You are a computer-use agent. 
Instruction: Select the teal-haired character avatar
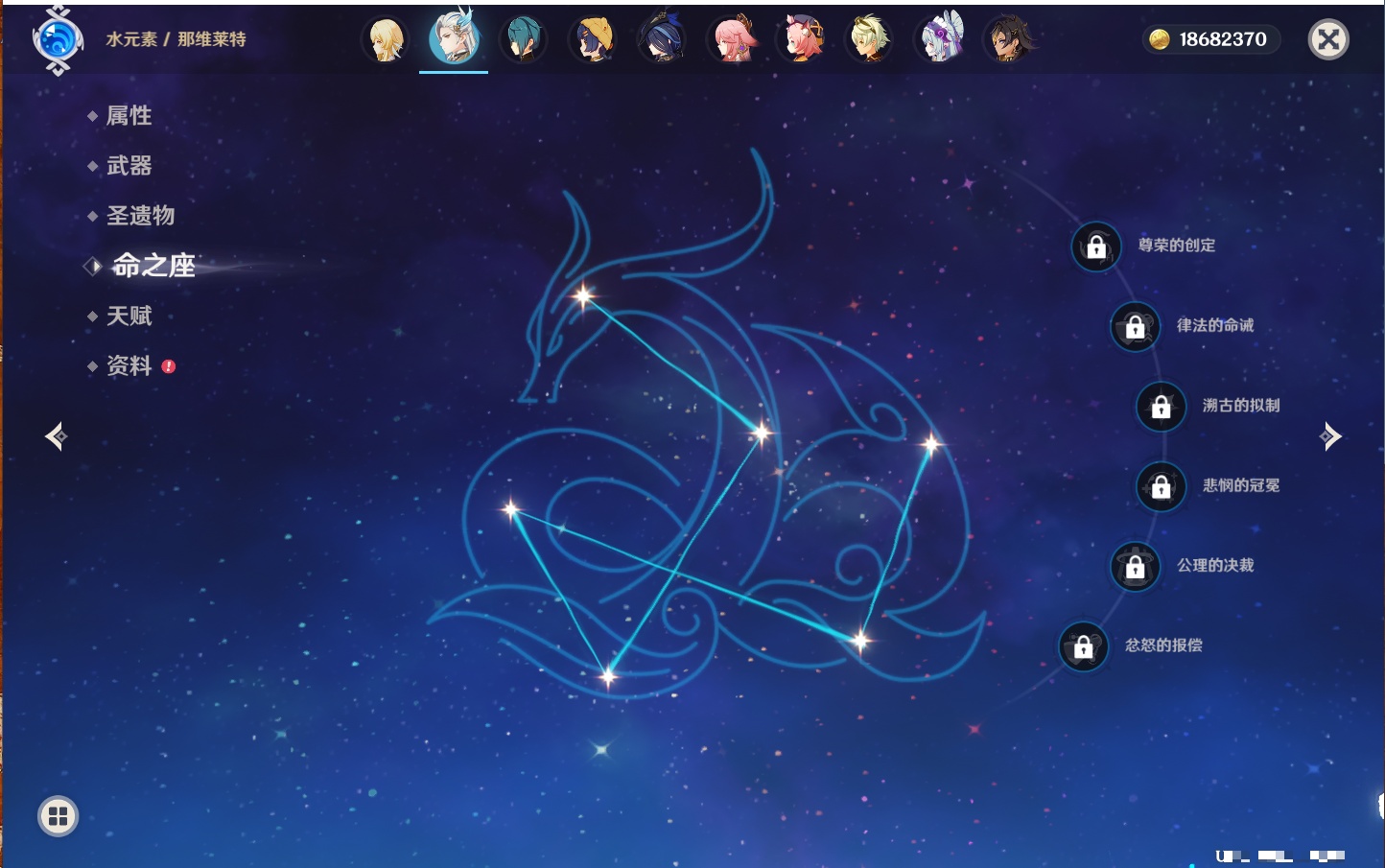pyautogui.click(x=524, y=40)
